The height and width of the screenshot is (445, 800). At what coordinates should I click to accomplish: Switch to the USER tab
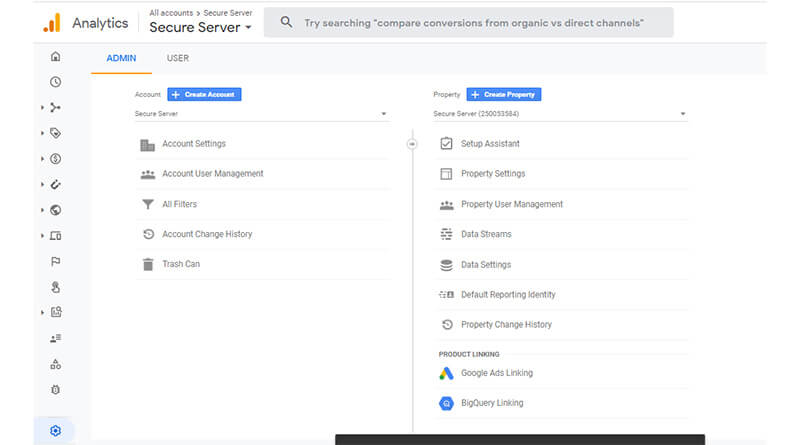(x=178, y=58)
